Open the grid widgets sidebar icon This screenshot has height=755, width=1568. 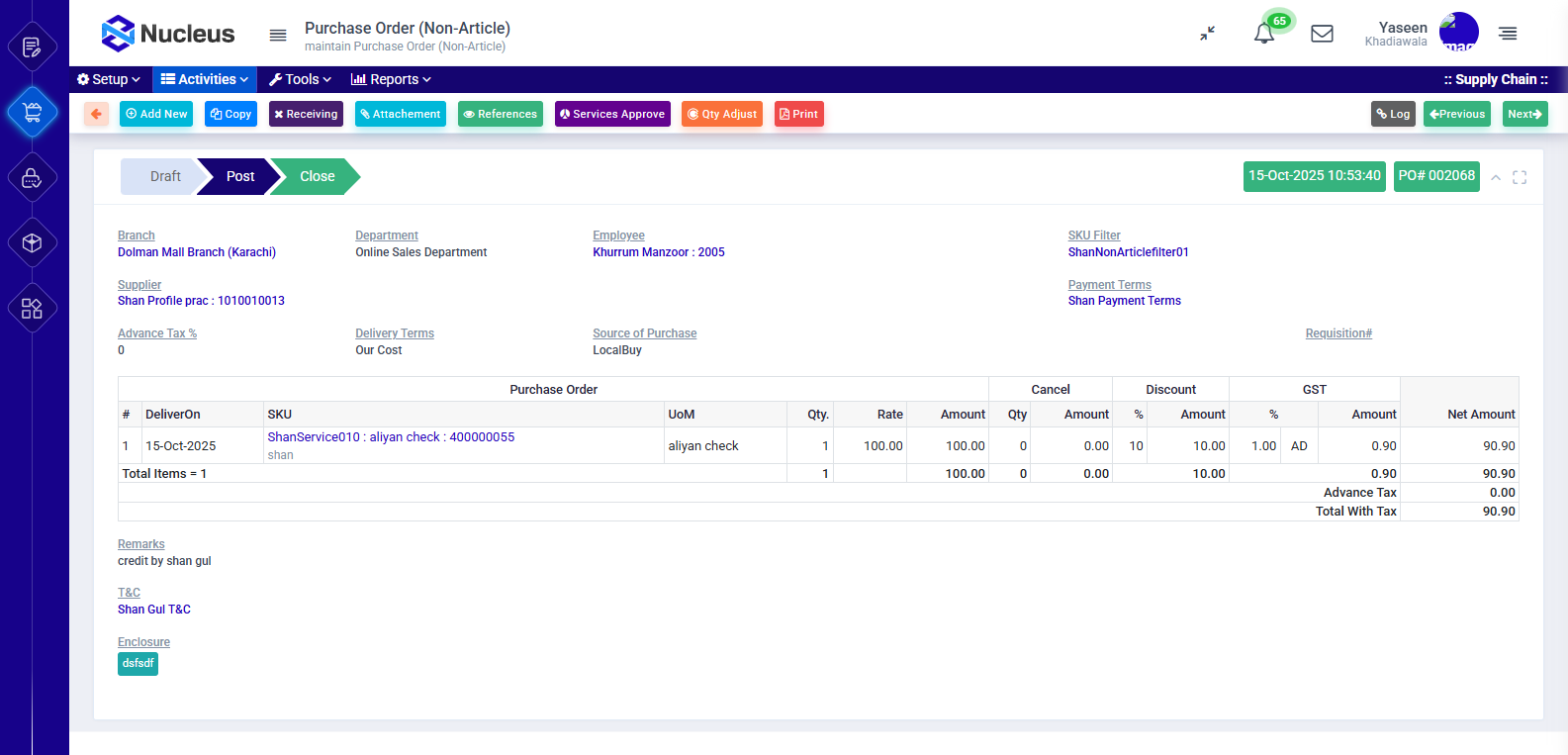coord(32,308)
